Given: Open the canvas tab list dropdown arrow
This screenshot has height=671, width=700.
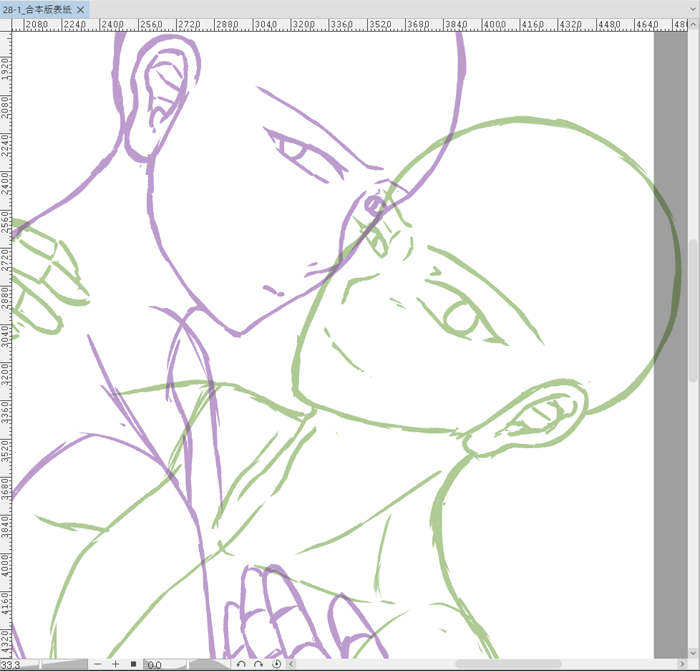Looking at the screenshot, I should coord(693,9).
